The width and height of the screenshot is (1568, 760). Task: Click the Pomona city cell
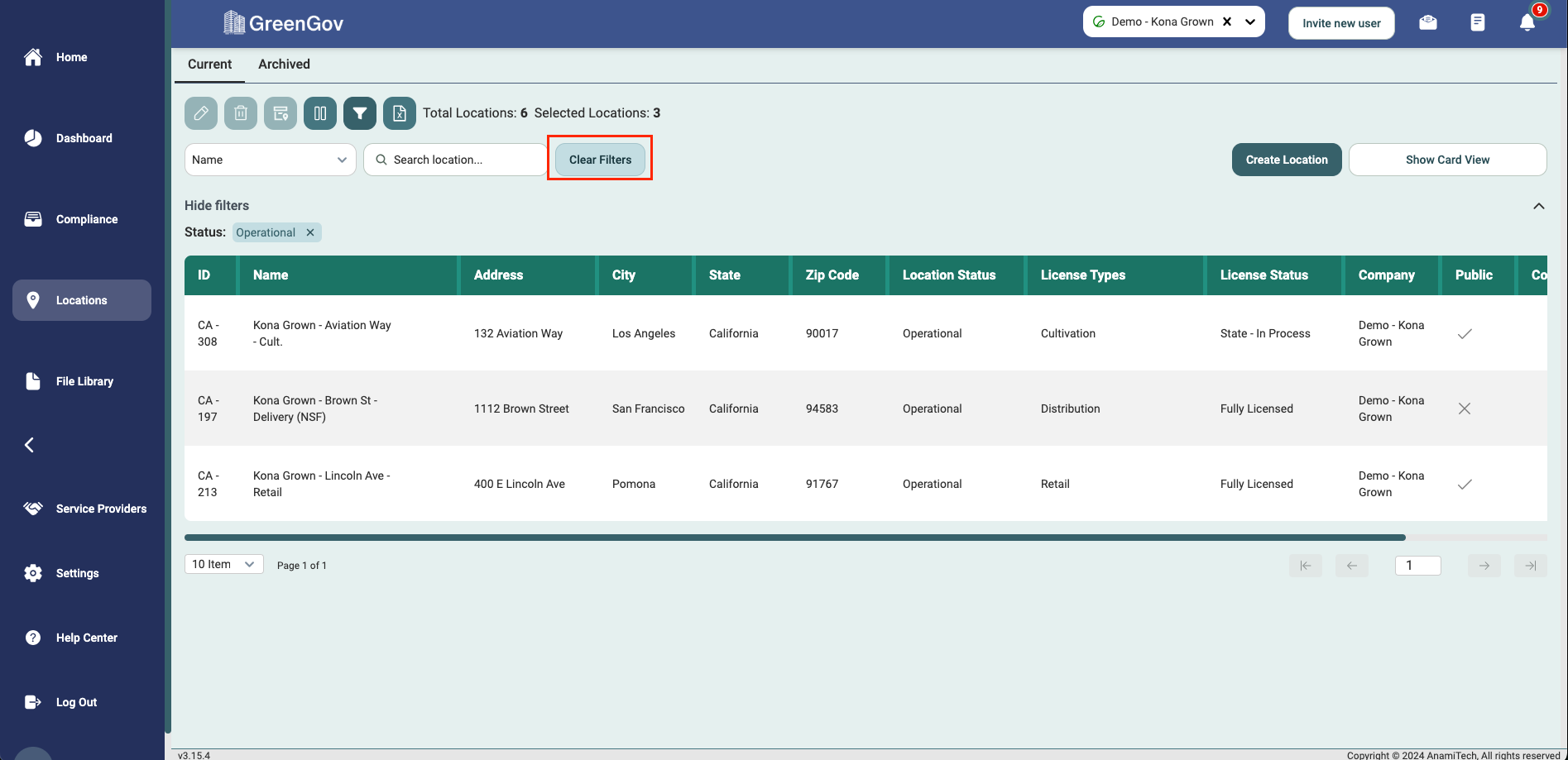(634, 484)
